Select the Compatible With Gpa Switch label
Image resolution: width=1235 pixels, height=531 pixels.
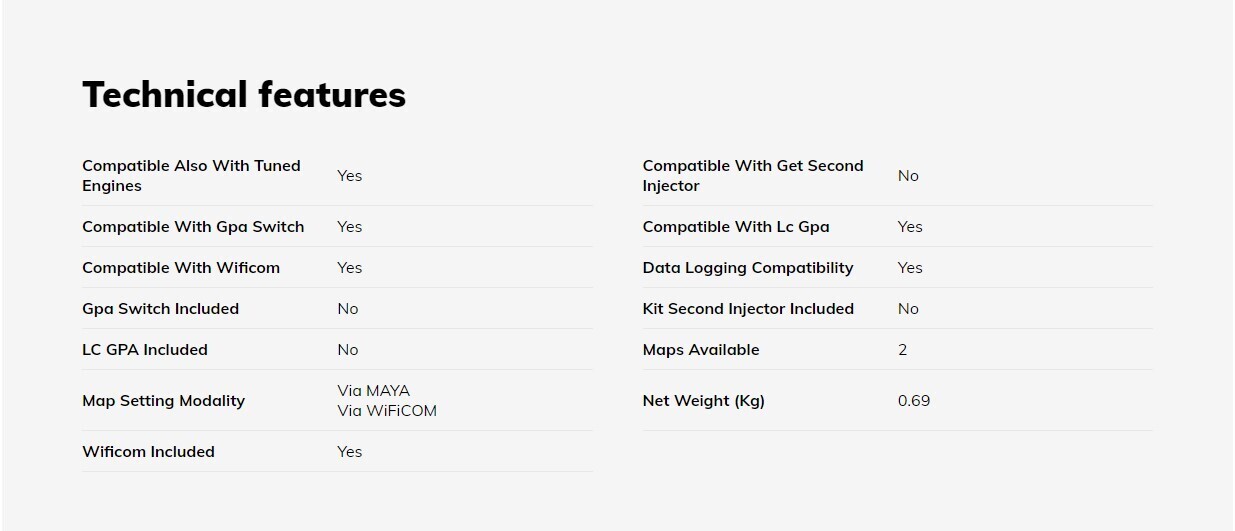pyautogui.click(x=193, y=227)
